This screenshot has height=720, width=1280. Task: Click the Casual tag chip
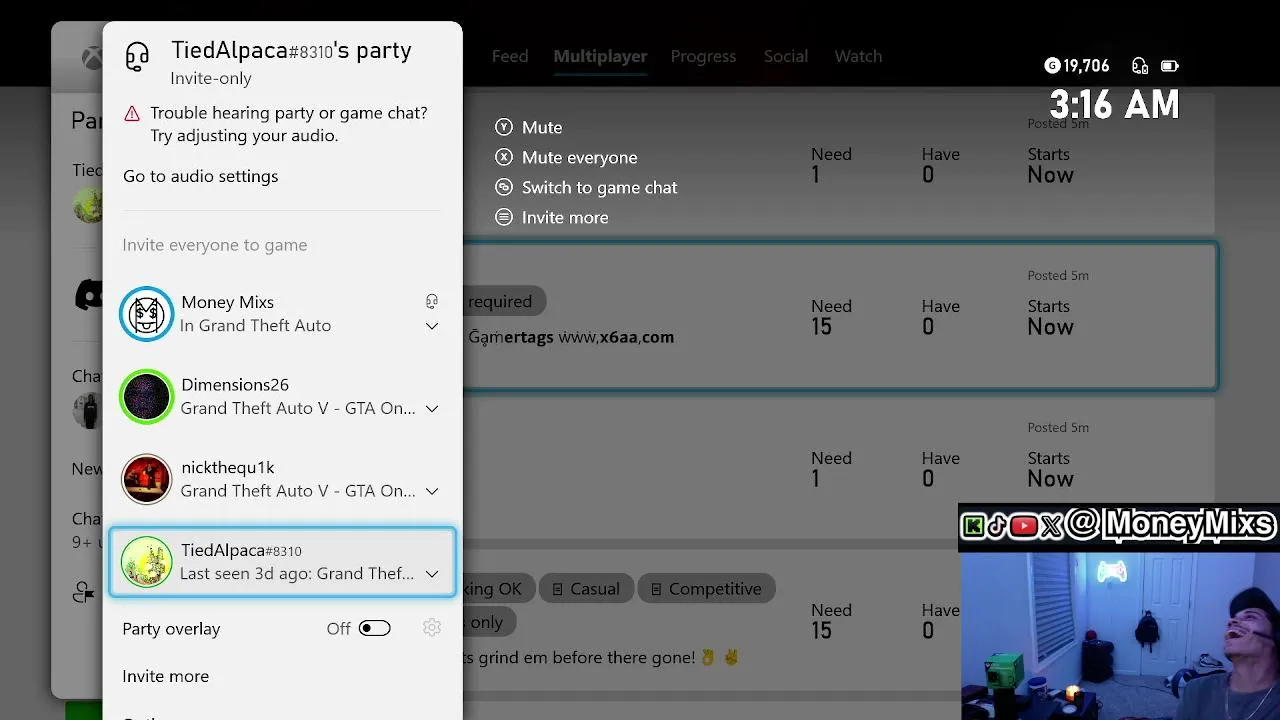click(x=585, y=589)
